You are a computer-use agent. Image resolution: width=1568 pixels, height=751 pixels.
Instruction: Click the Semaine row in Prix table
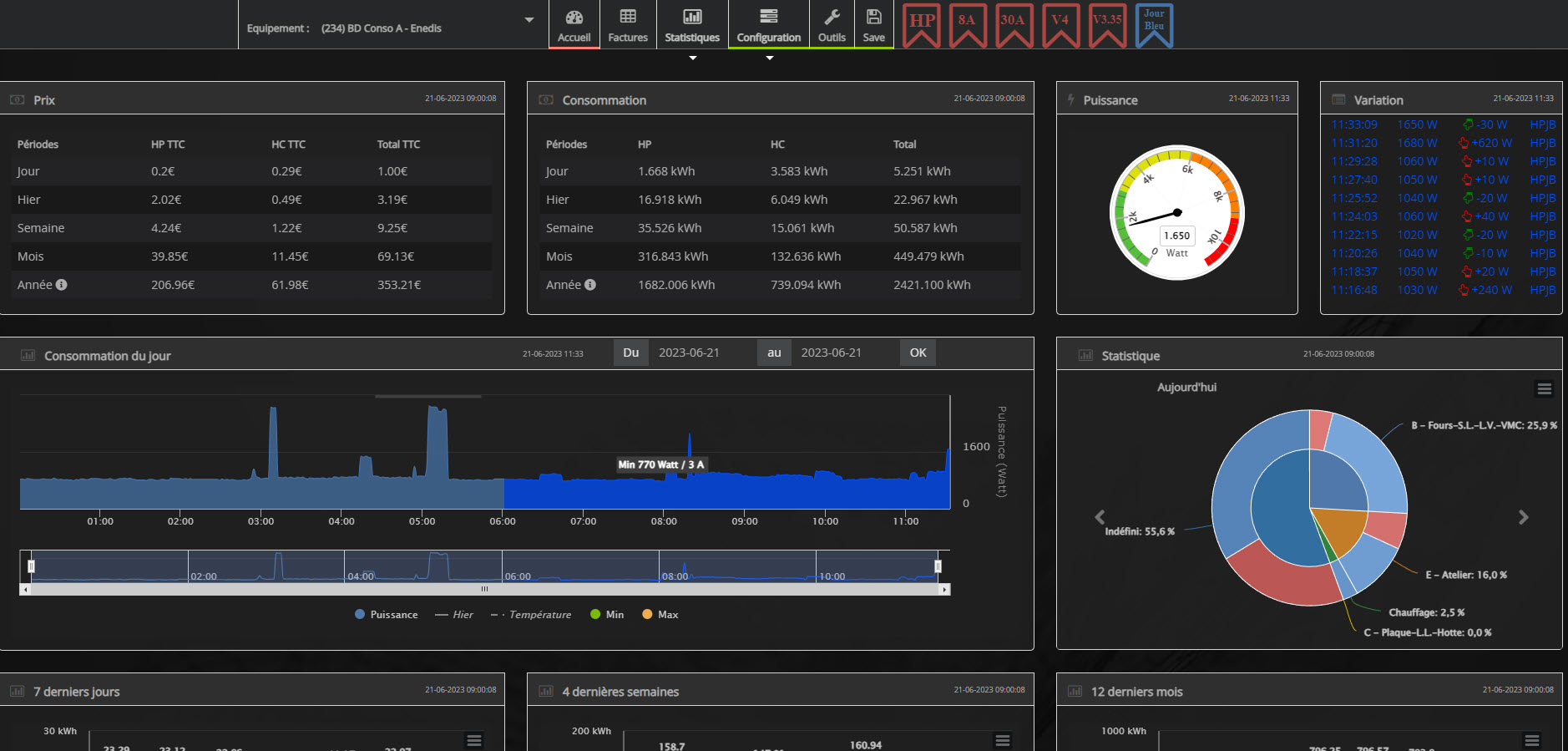point(252,228)
